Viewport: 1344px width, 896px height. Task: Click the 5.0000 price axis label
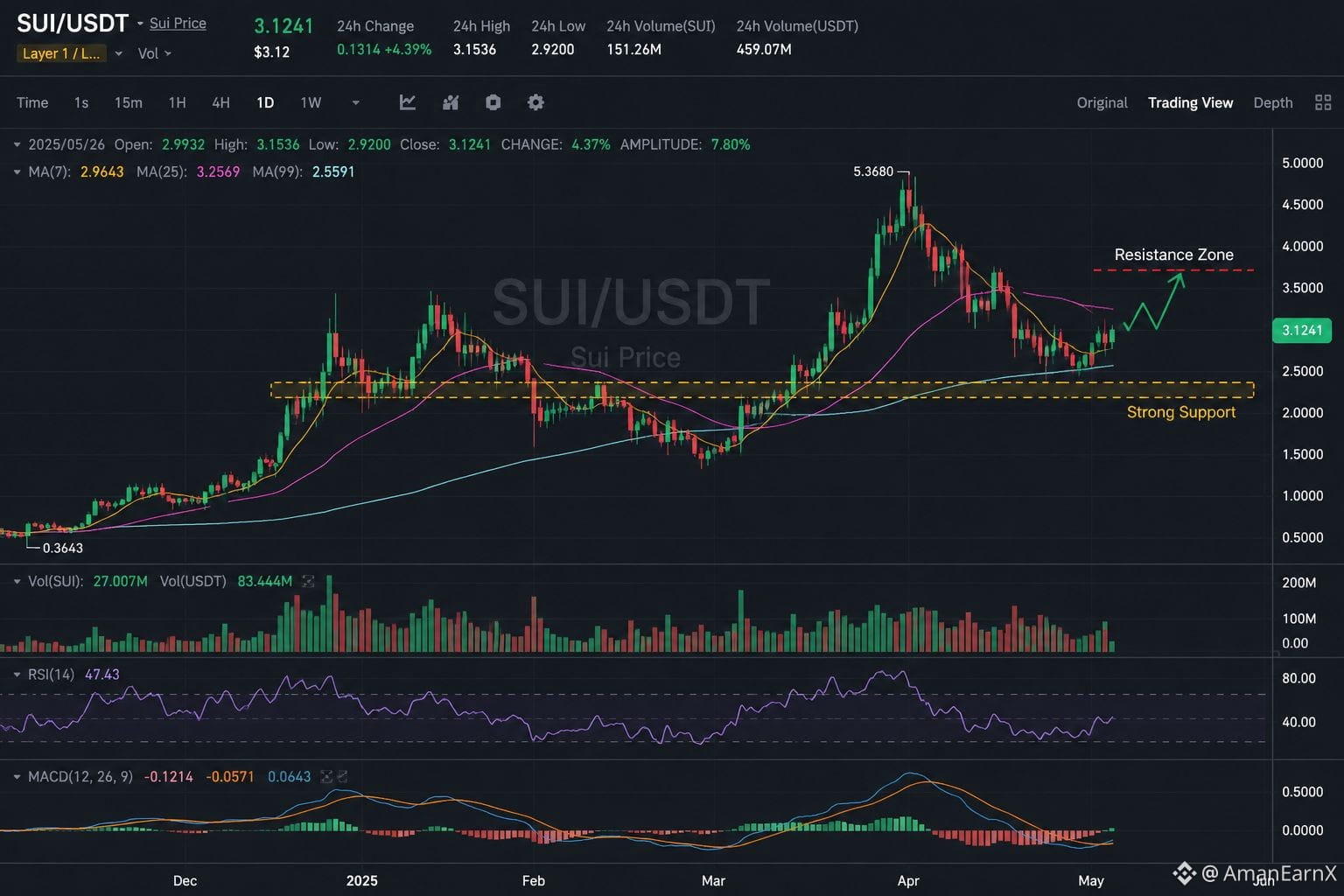(x=1302, y=163)
